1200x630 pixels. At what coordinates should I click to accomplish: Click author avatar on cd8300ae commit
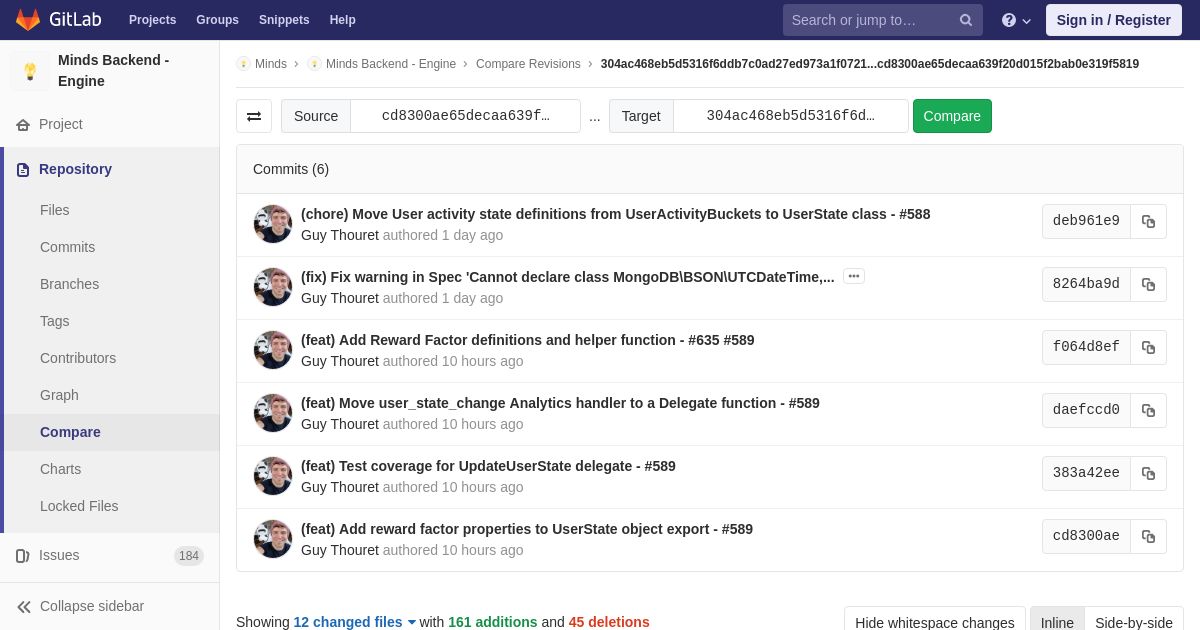(x=273, y=539)
